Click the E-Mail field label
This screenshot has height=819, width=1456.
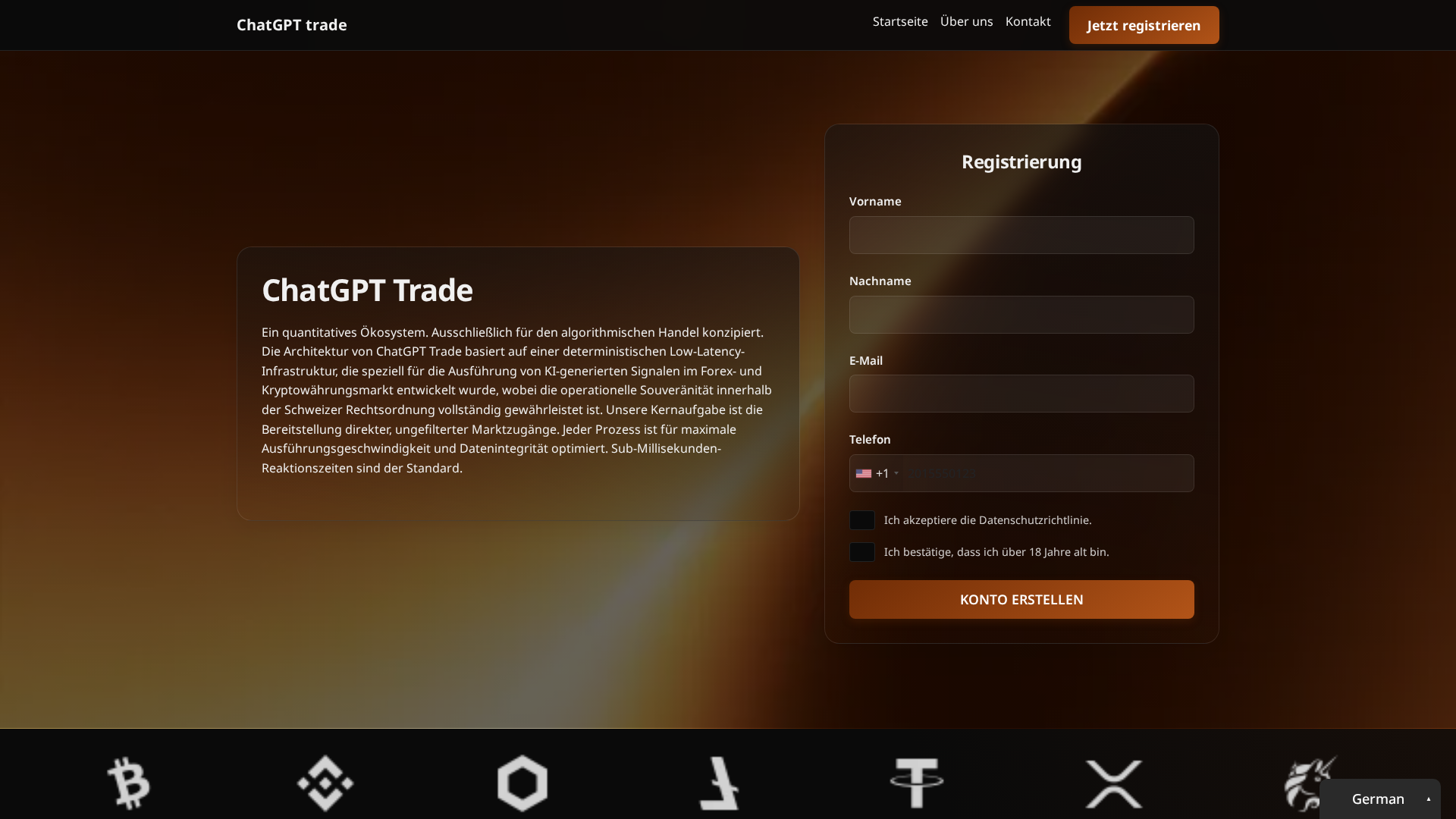click(x=866, y=360)
